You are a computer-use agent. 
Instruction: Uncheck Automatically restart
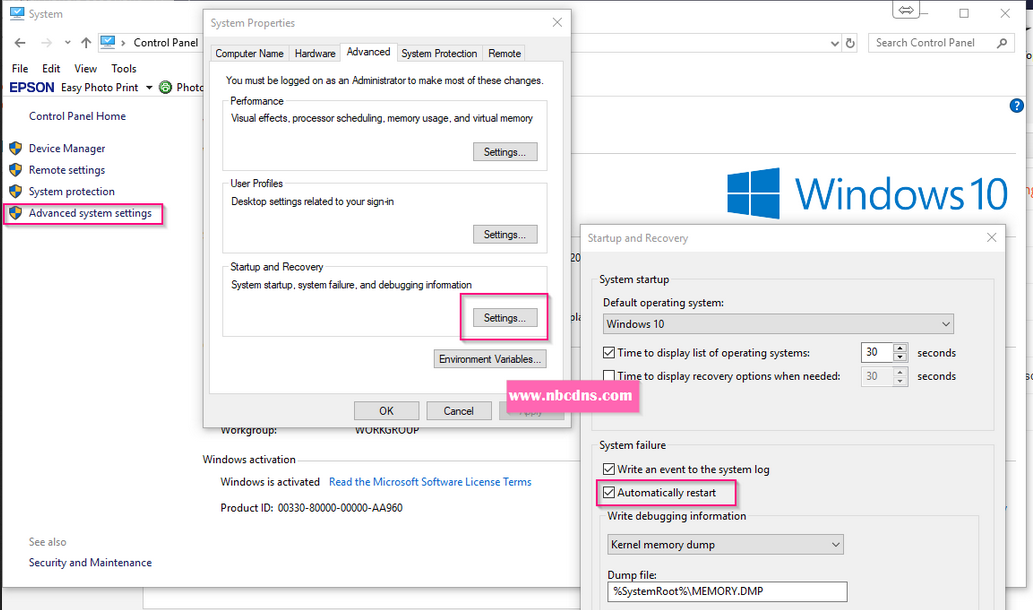pyautogui.click(x=609, y=493)
